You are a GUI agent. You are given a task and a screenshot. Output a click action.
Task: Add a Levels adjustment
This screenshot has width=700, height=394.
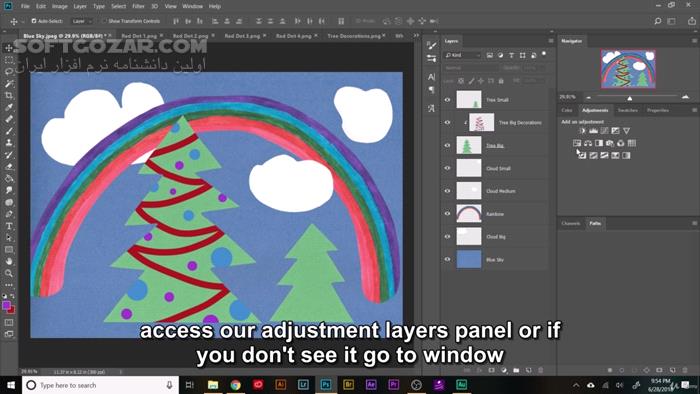(593, 131)
